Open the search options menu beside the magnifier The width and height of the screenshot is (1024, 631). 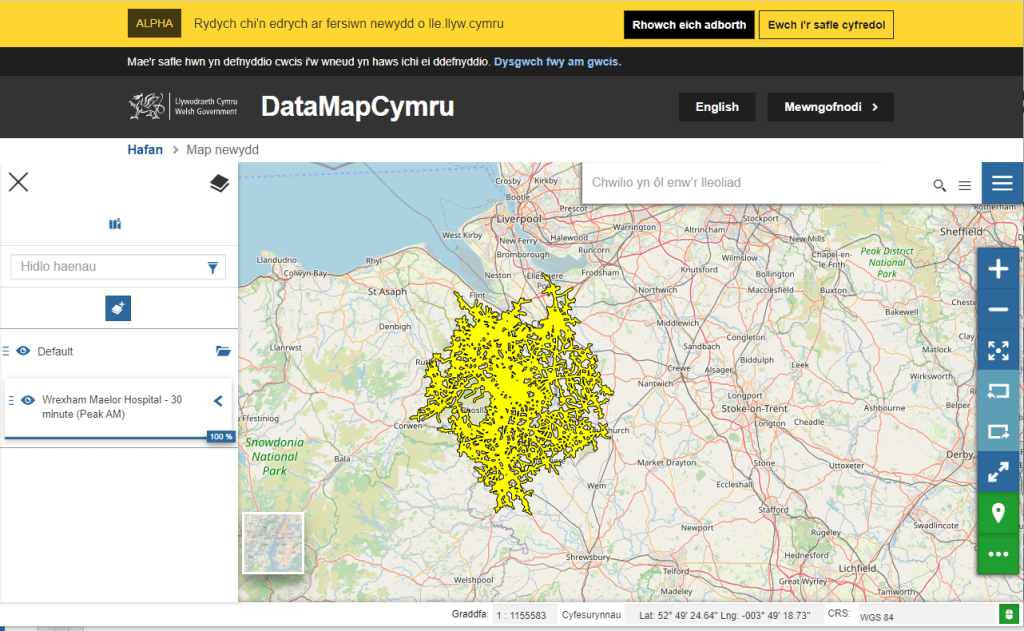click(x=965, y=185)
